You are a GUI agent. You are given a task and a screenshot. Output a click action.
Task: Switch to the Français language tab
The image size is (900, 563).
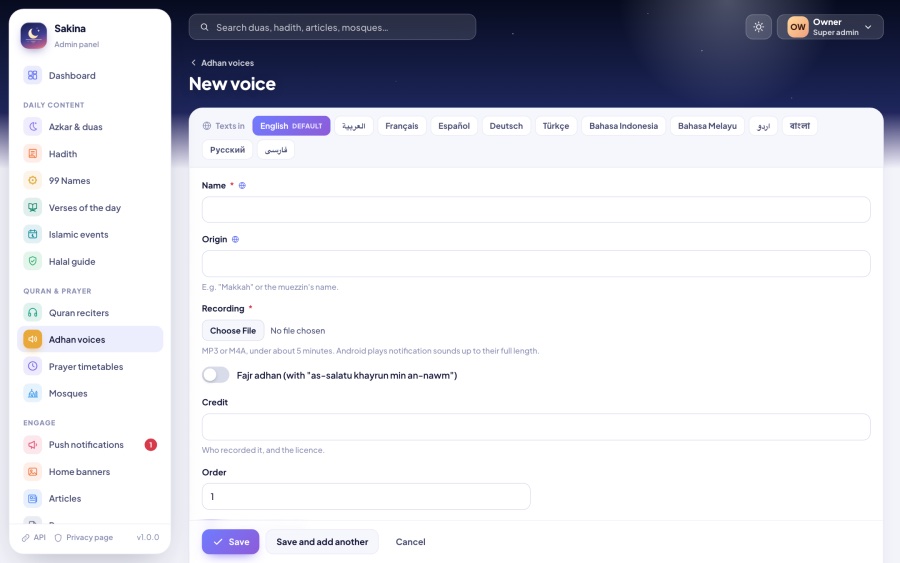pos(402,126)
